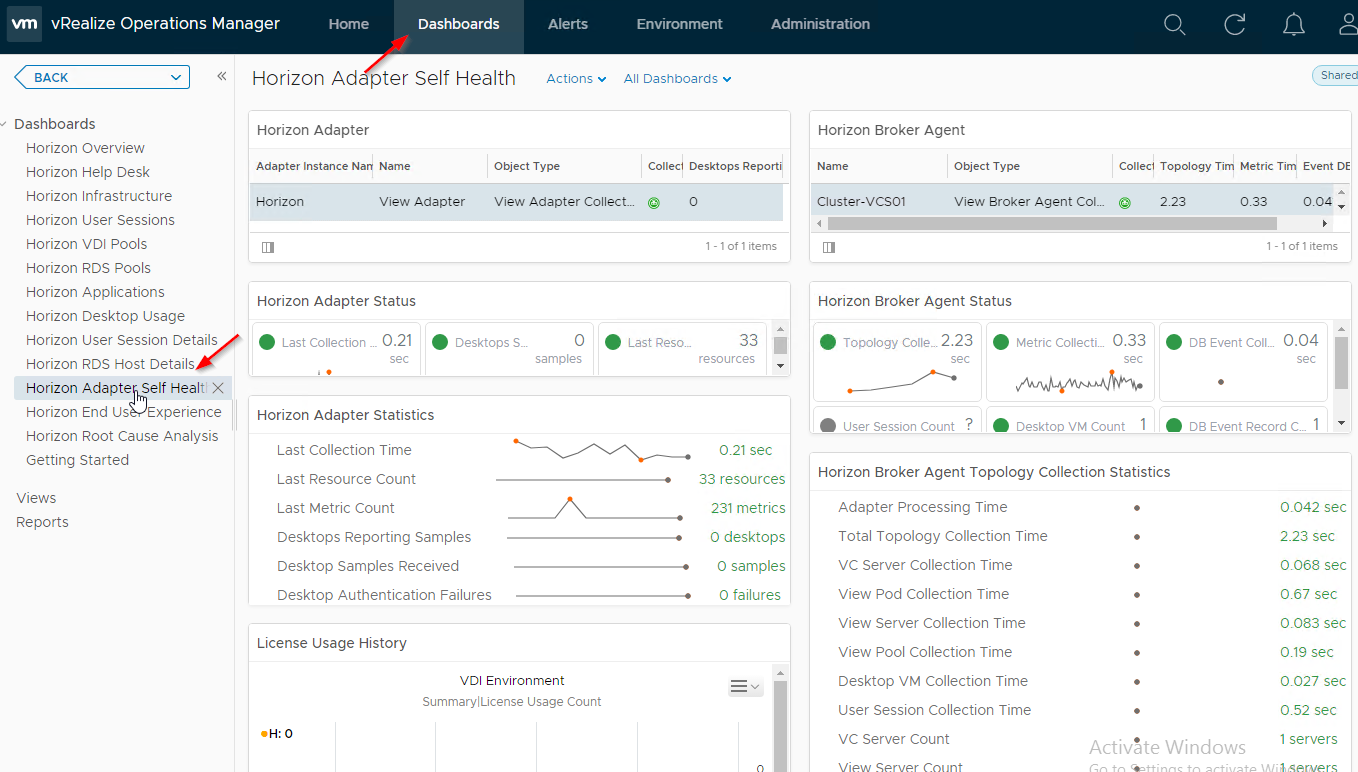
Task: Close Horizon Adapter Self Health tab X
Action: tap(218, 388)
